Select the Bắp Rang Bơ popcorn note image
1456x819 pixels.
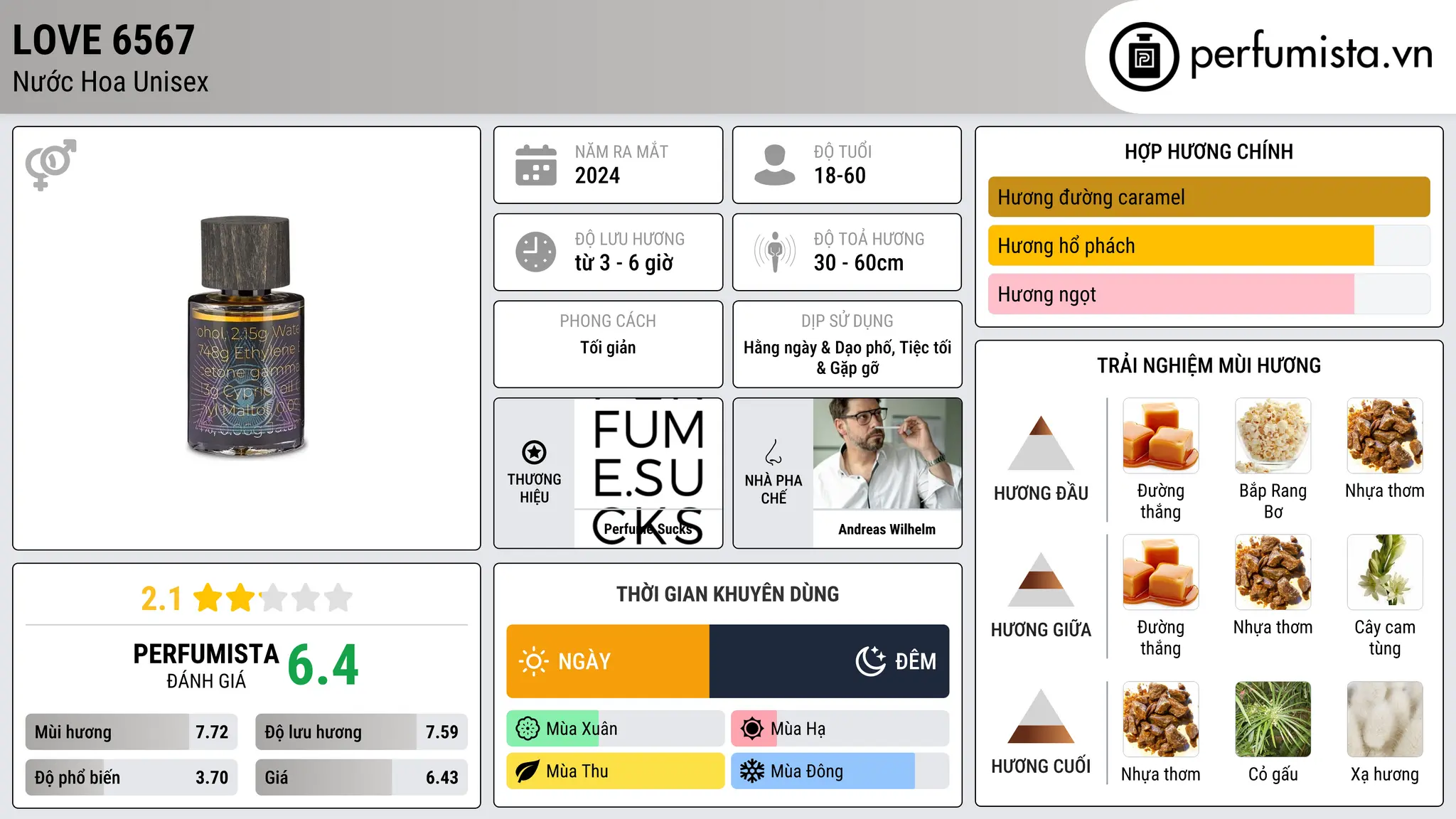pyautogui.click(x=1273, y=436)
